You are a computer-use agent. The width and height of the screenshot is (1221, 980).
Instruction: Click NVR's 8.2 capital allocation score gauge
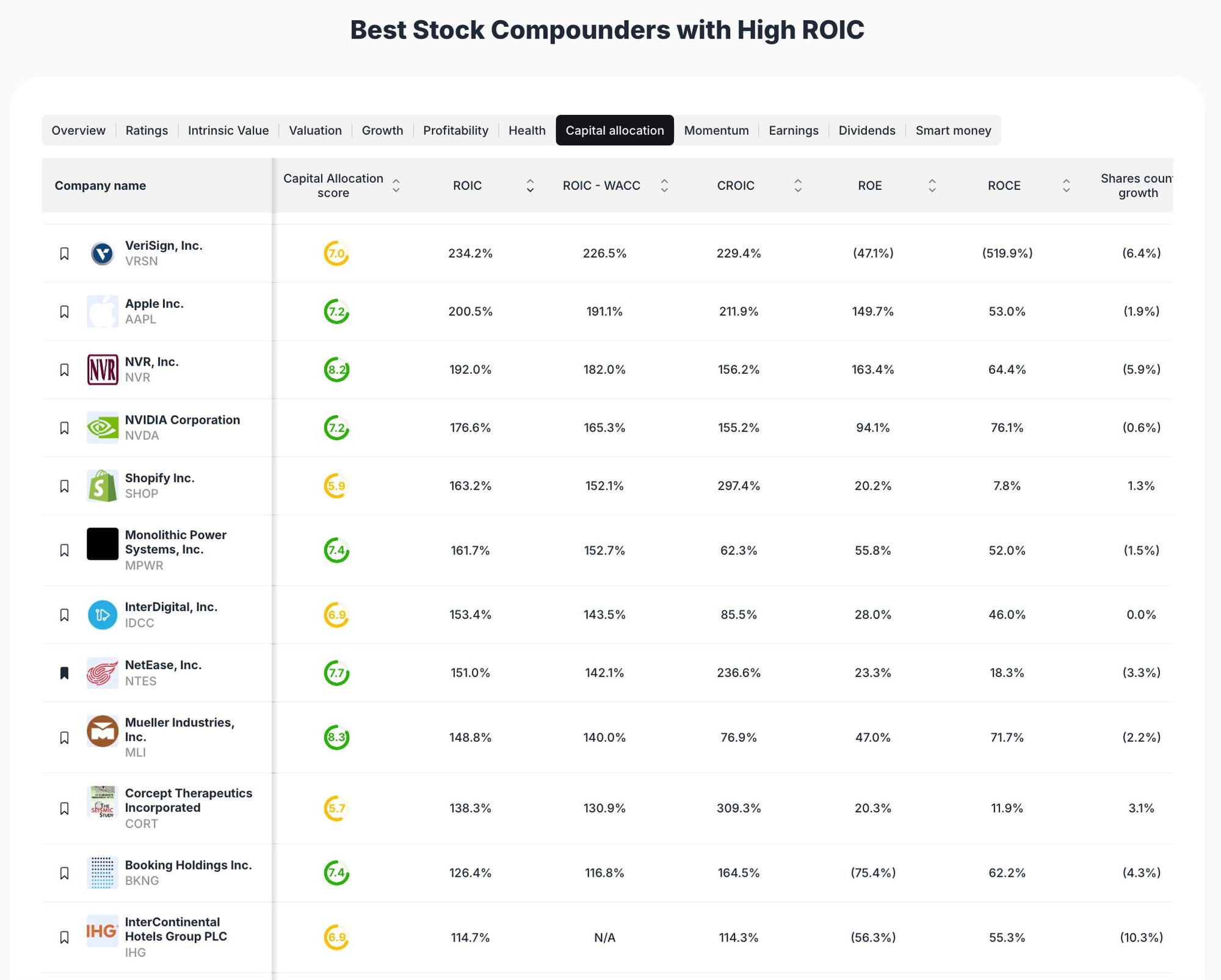pos(336,369)
